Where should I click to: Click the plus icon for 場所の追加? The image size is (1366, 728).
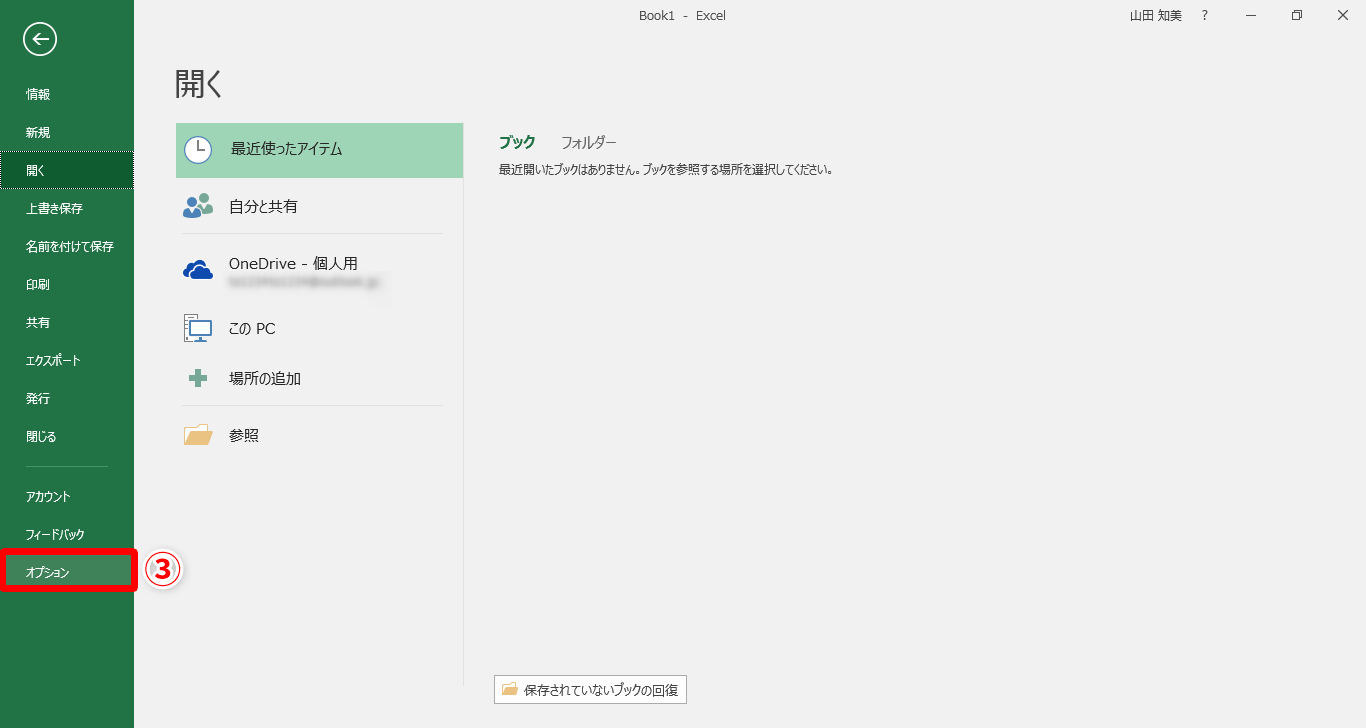point(198,379)
